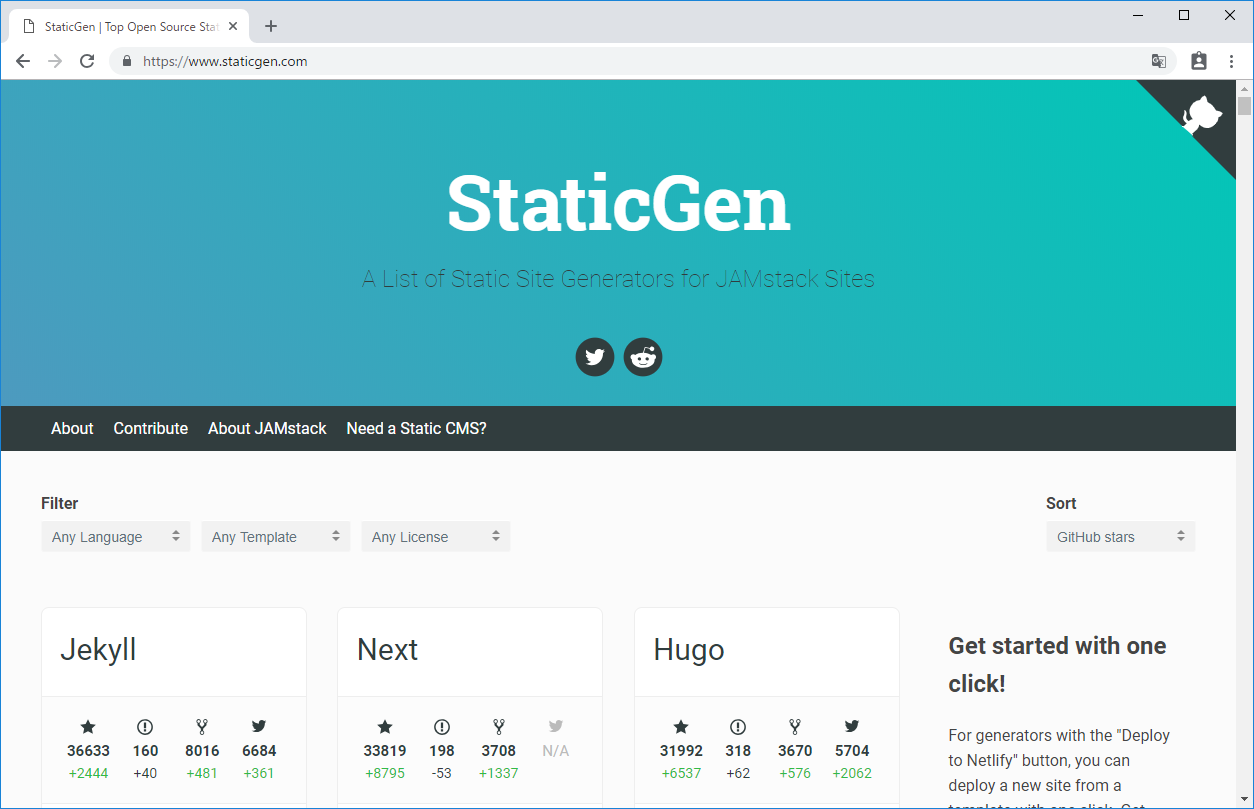
Task: Click the site subtitle about JAMstack Sites
Action: pos(618,279)
